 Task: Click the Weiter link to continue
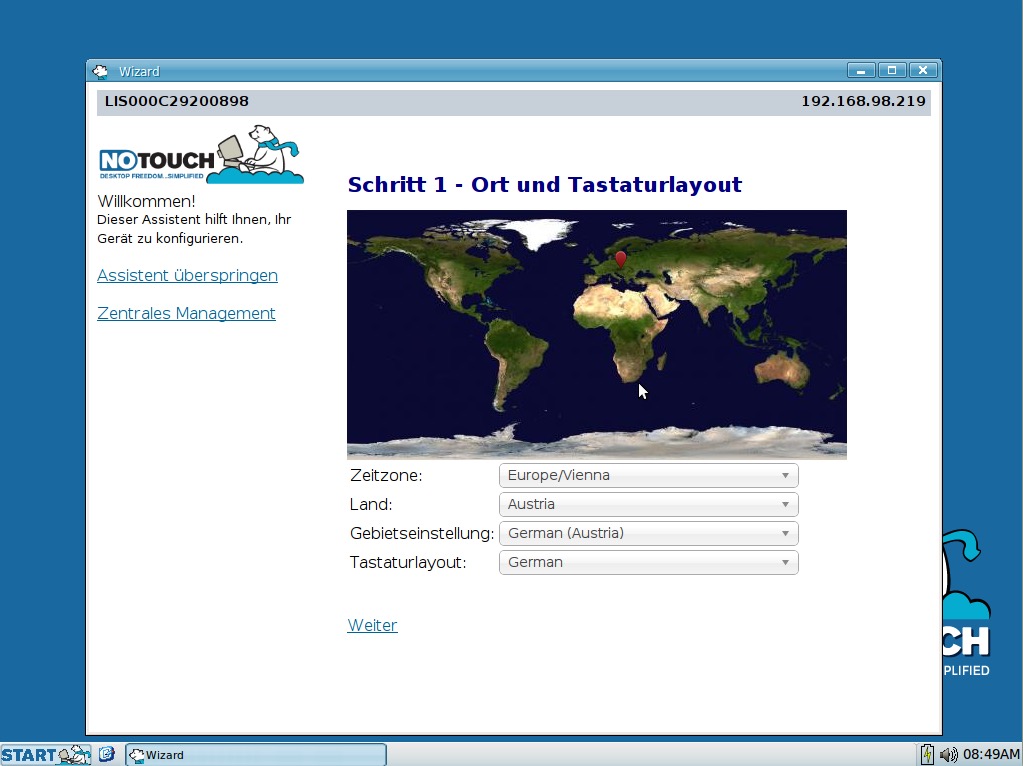coord(372,625)
